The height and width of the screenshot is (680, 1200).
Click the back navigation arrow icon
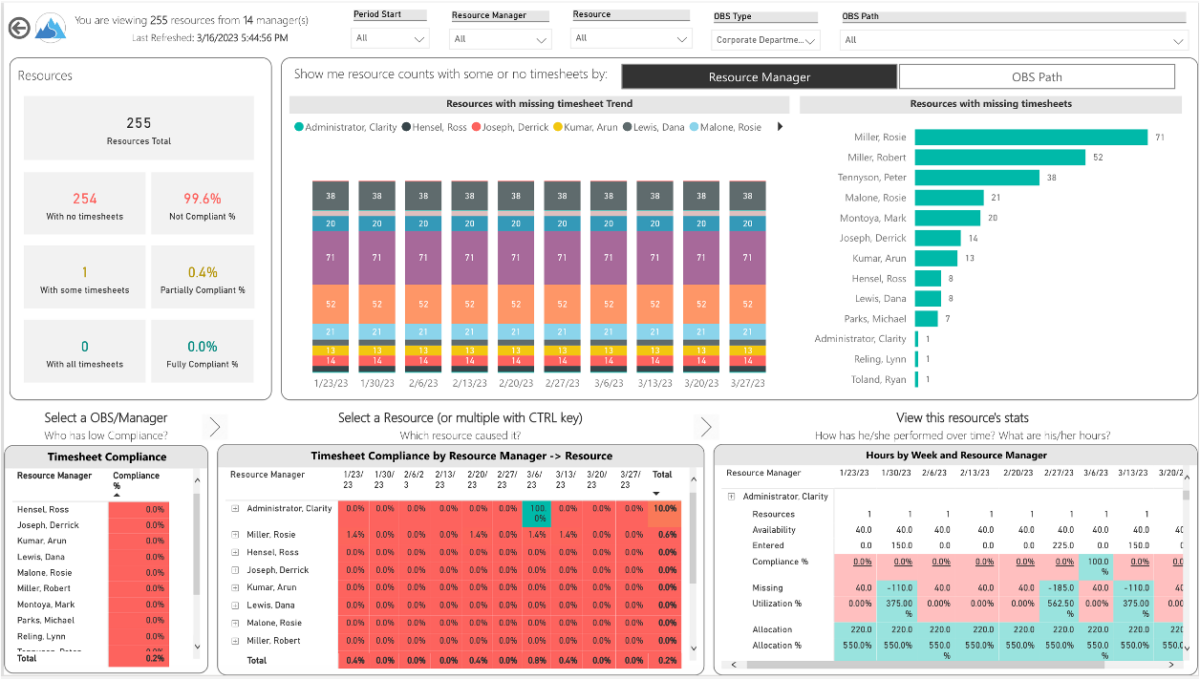[x=18, y=27]
